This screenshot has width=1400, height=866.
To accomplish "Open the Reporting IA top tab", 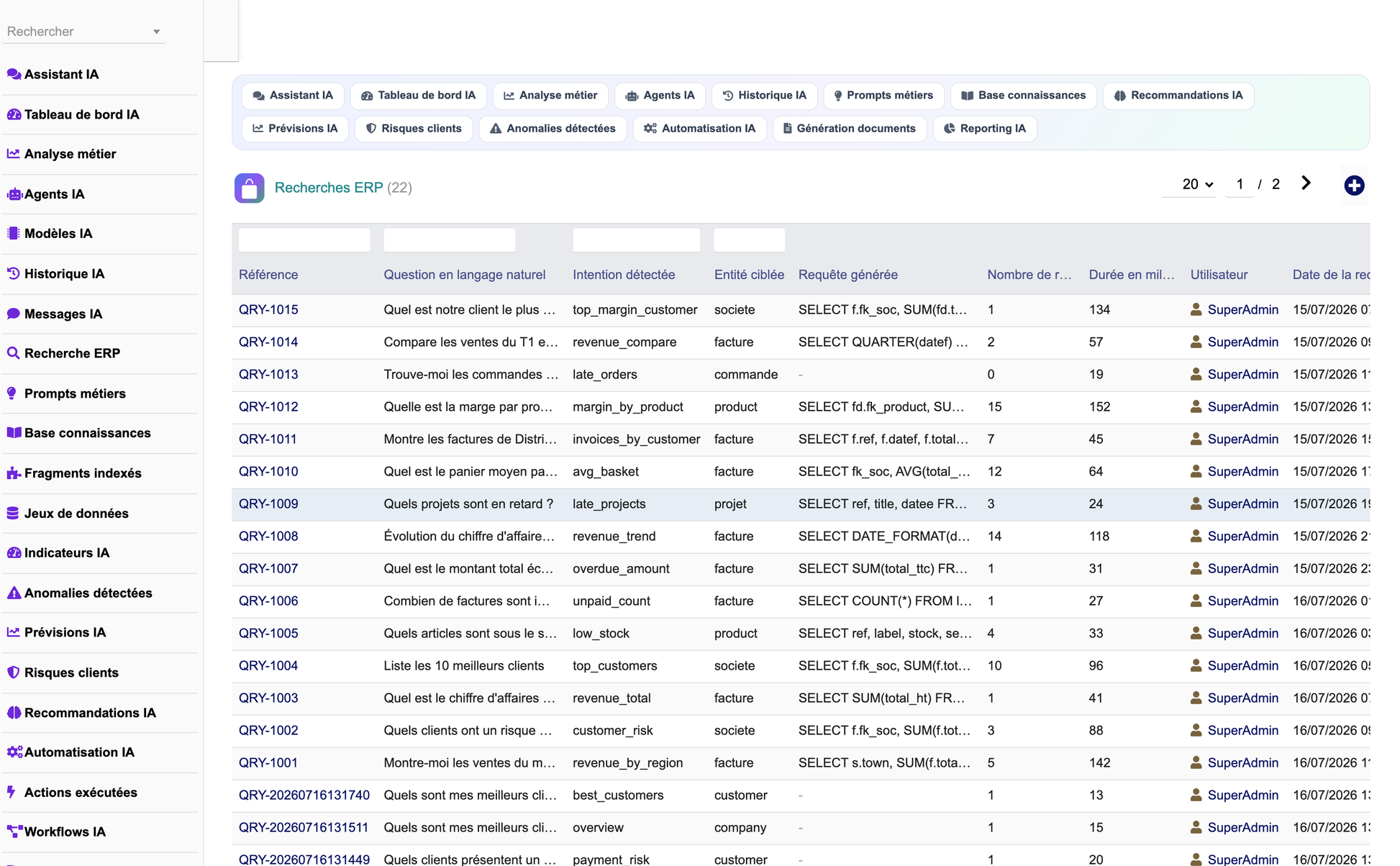I will click(x=985, y=129).
